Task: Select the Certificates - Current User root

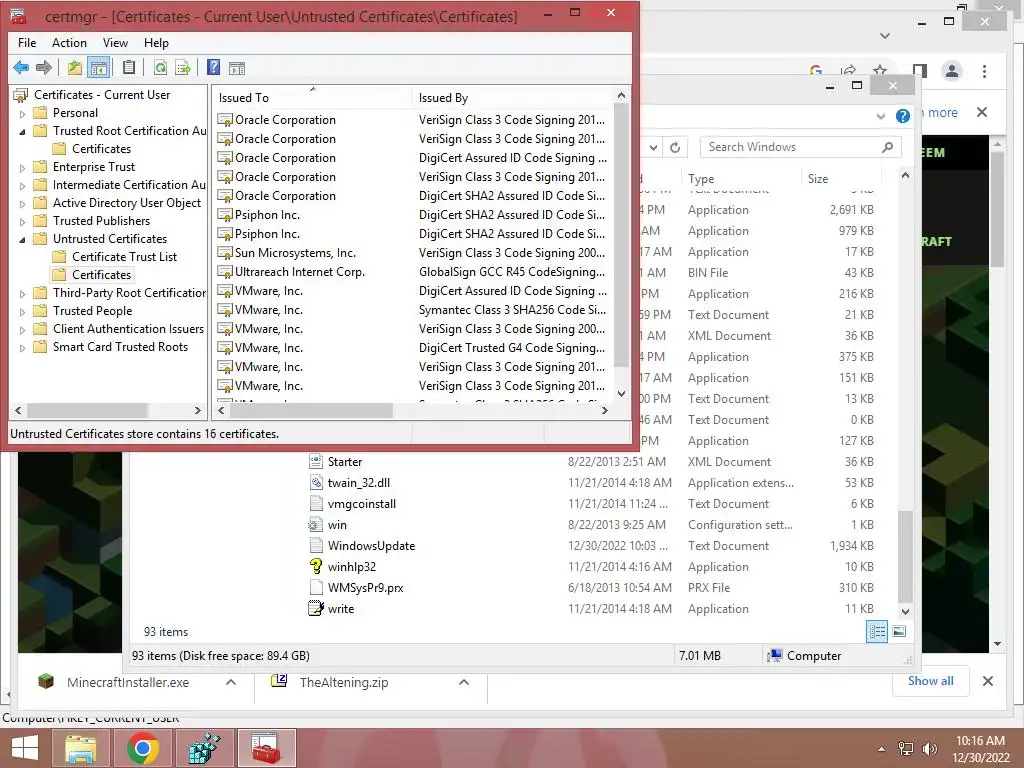Action: click(102, 95)
